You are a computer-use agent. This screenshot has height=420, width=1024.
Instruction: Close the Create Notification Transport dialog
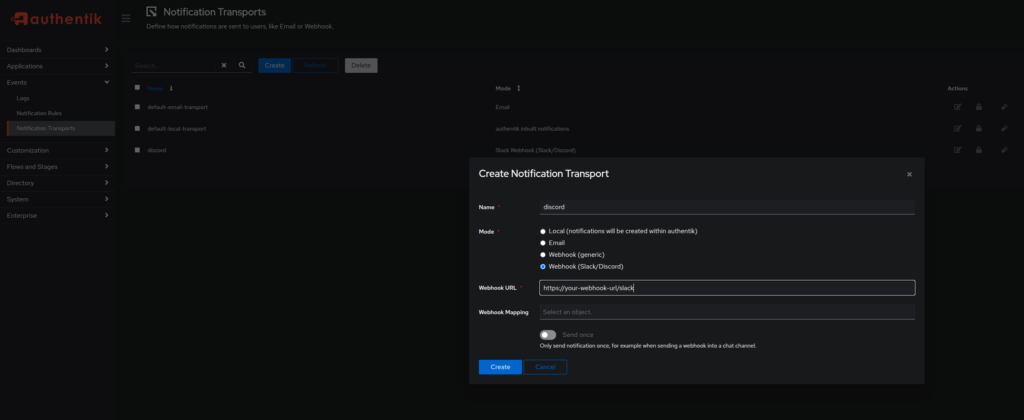tap(909, 174)
